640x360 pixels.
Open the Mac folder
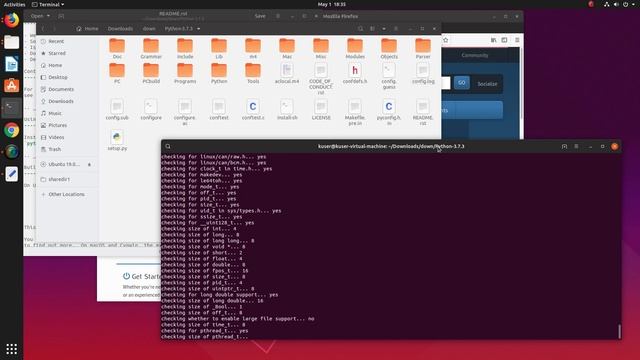(x=287, y=48)
